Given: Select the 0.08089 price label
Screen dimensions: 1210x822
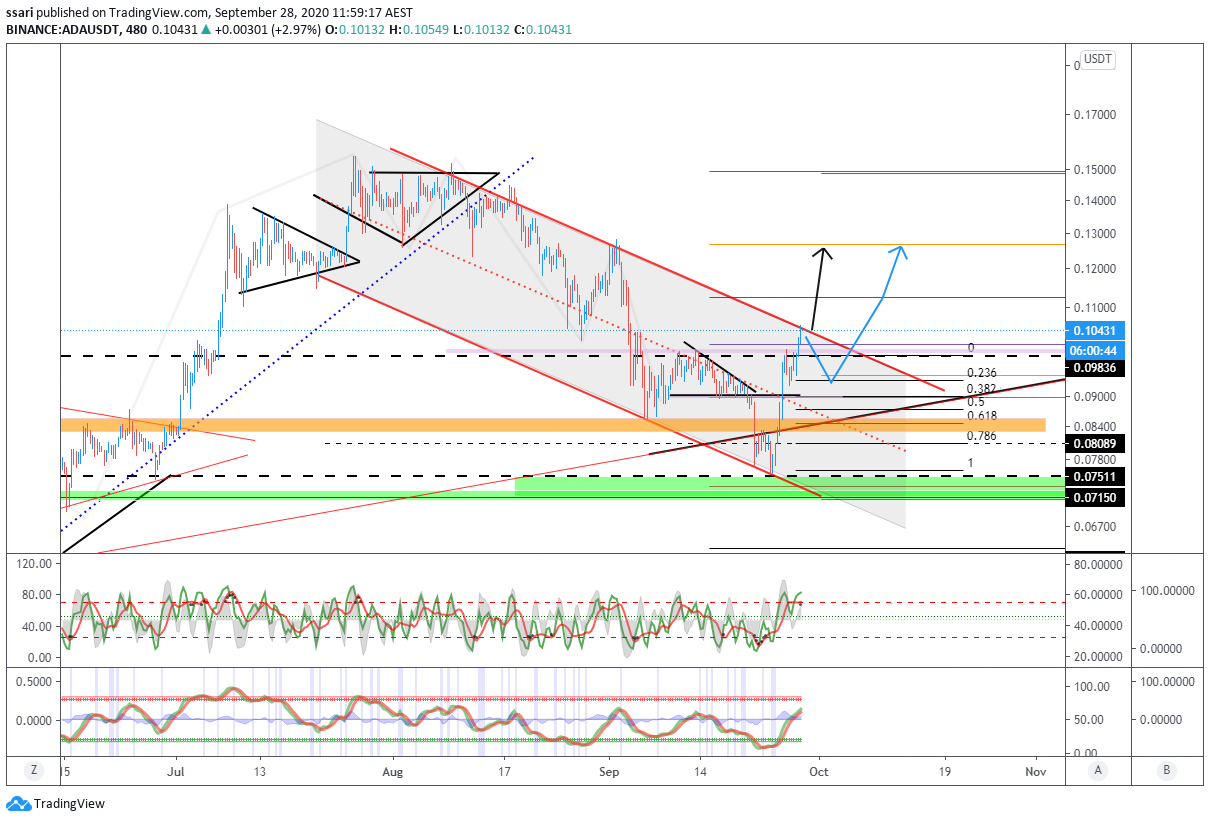Looking at the screenshot, I should (x=1096, y=442).
